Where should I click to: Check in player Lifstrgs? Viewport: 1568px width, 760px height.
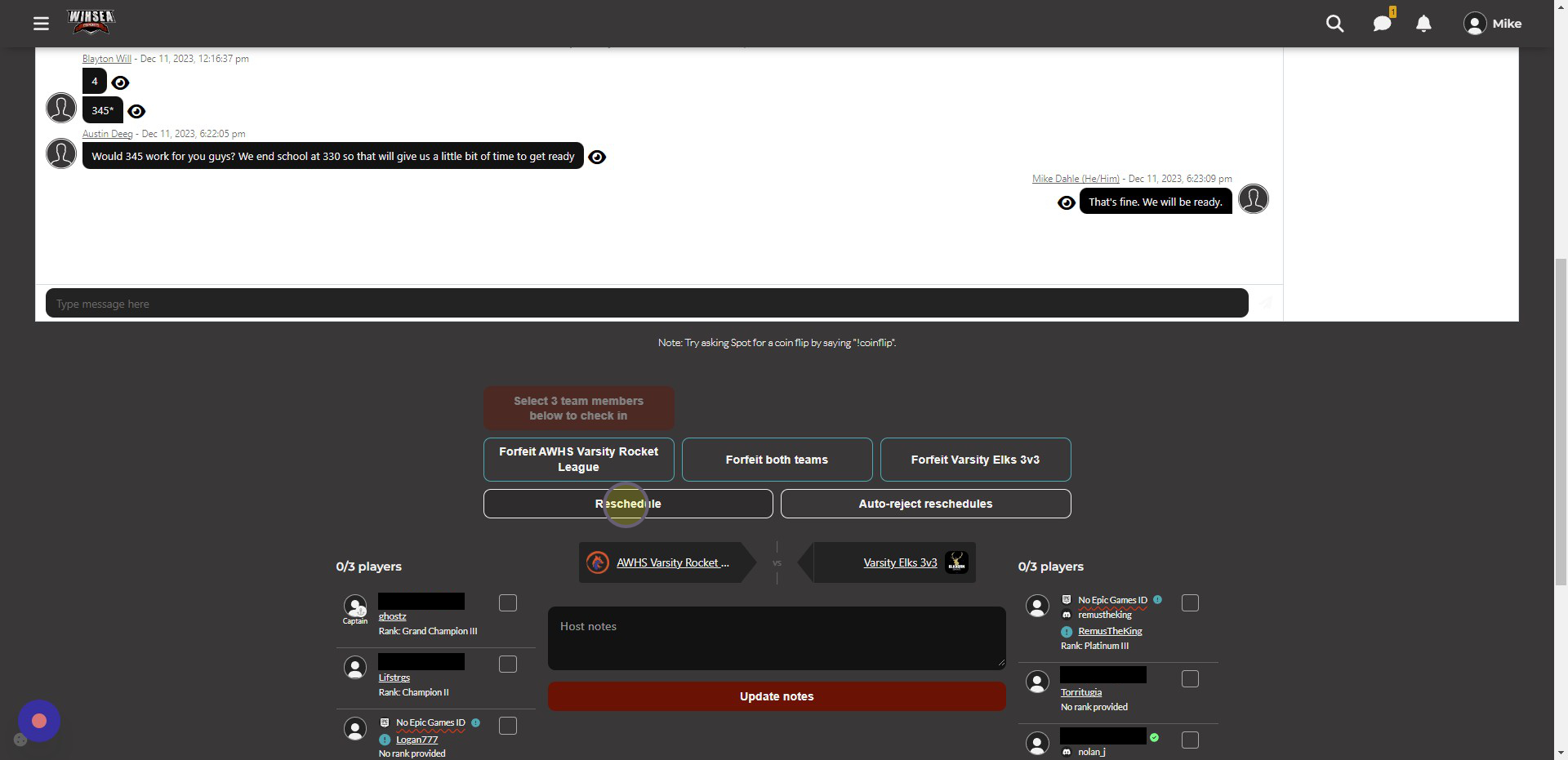508,664
